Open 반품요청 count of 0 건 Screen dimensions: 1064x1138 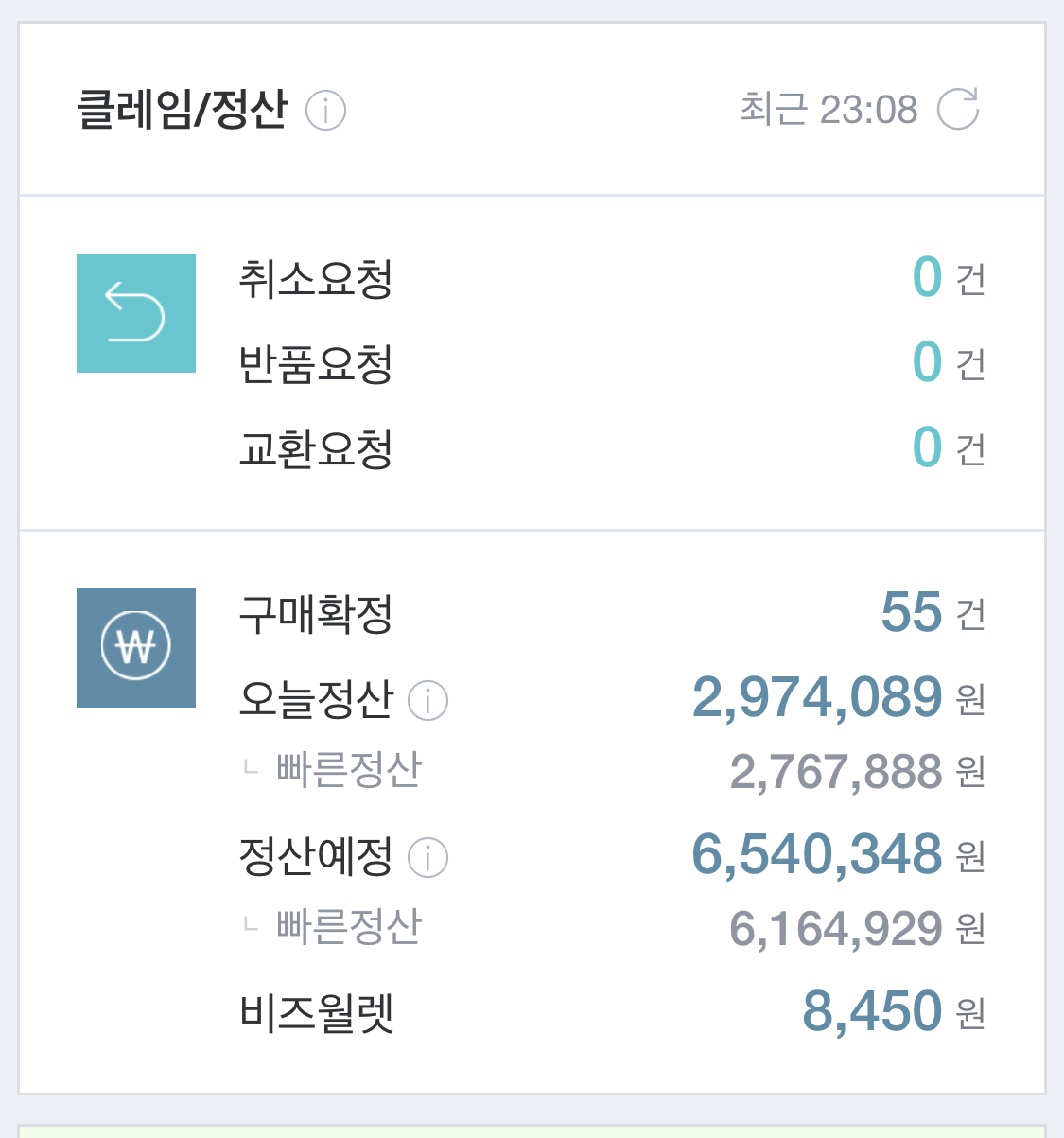[949, 362]
